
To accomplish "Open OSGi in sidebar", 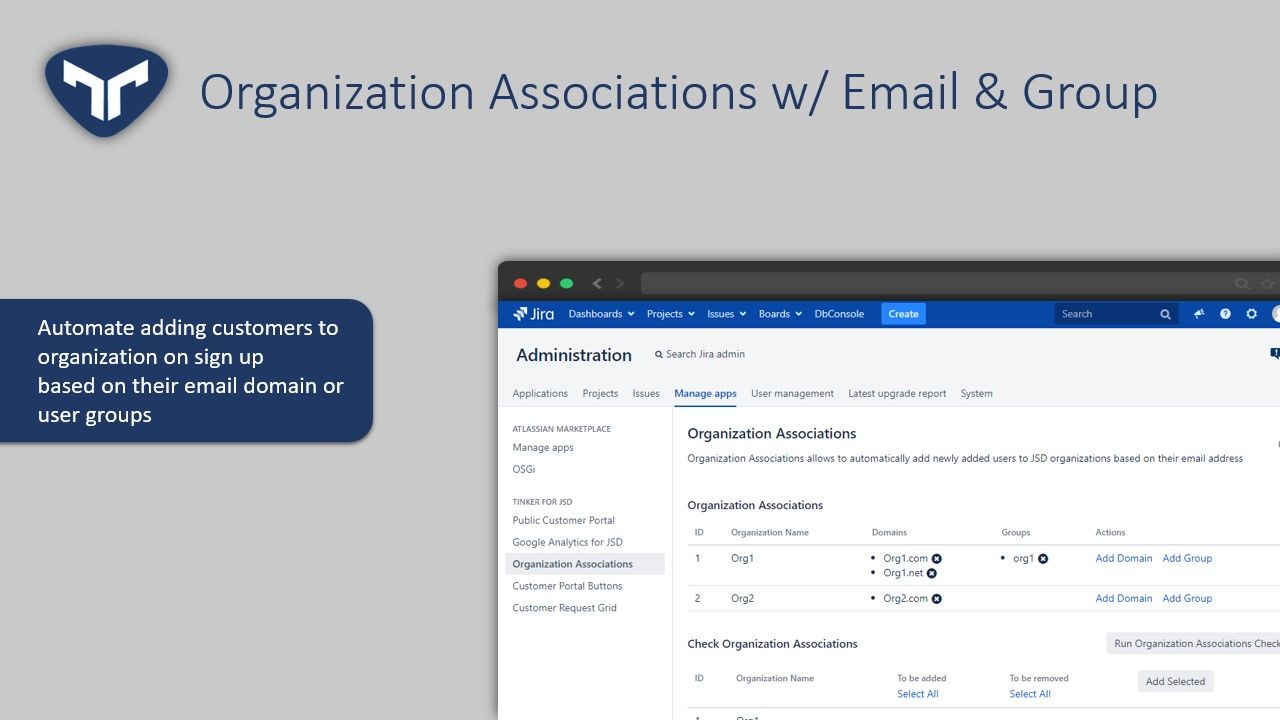I will (524, 469).
